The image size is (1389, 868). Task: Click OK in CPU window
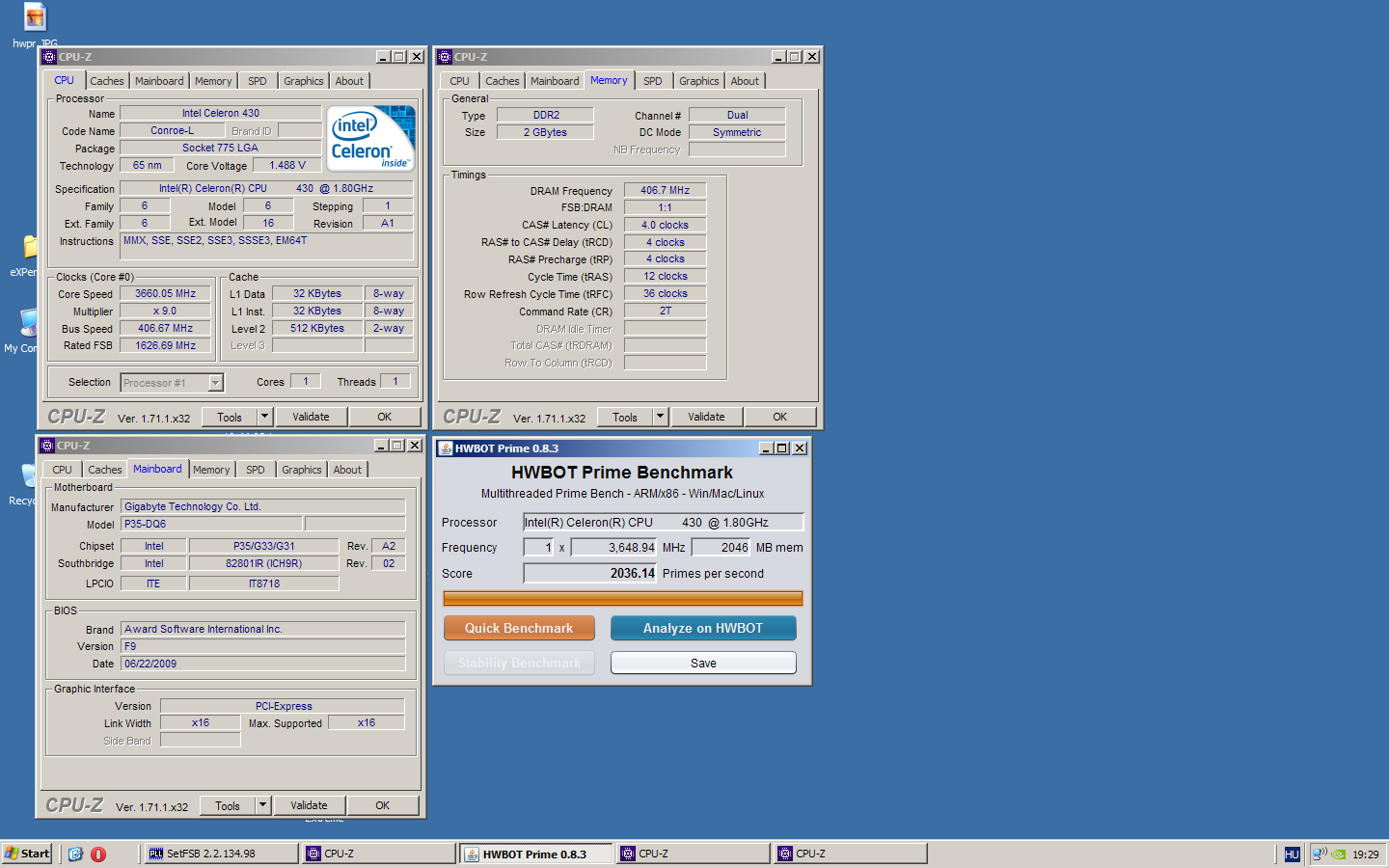pyautogui.click(x=385, y=417)
